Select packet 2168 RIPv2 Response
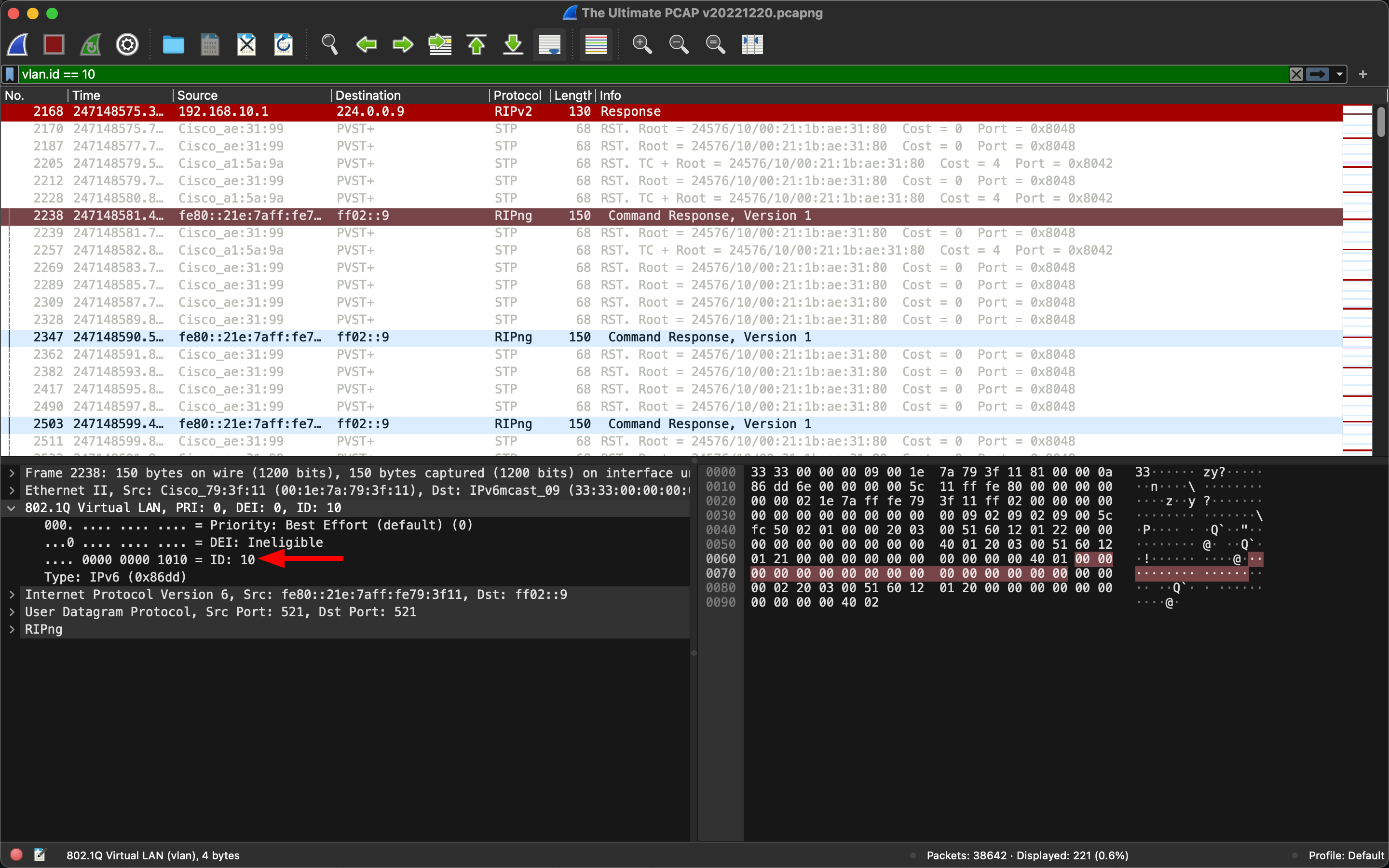Viewport: 1389px width, 868px height. pos(671,111)
